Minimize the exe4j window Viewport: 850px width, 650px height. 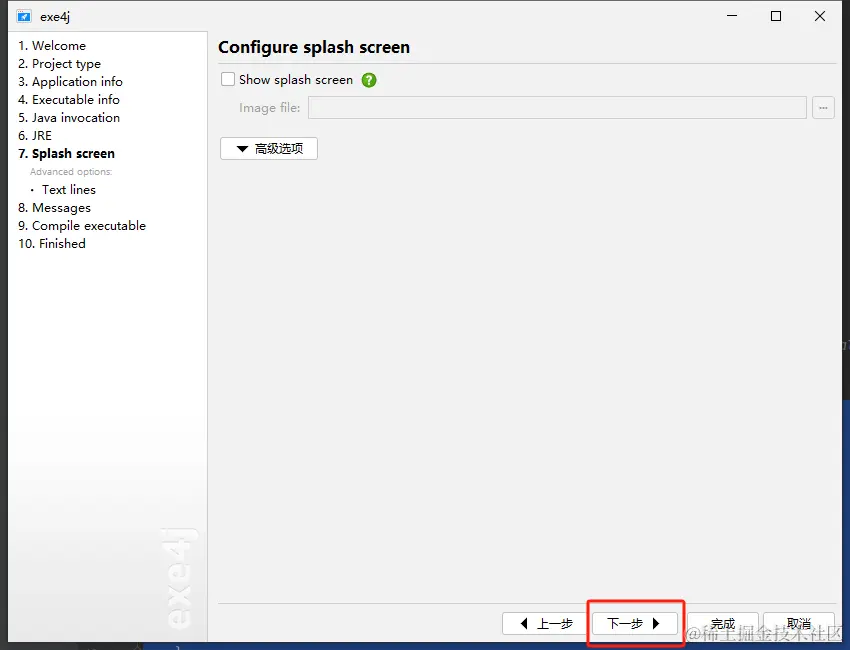732,16
